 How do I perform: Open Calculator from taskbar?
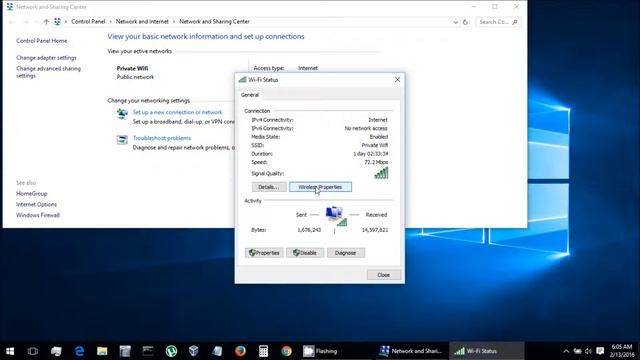click(x=263, y=351)
